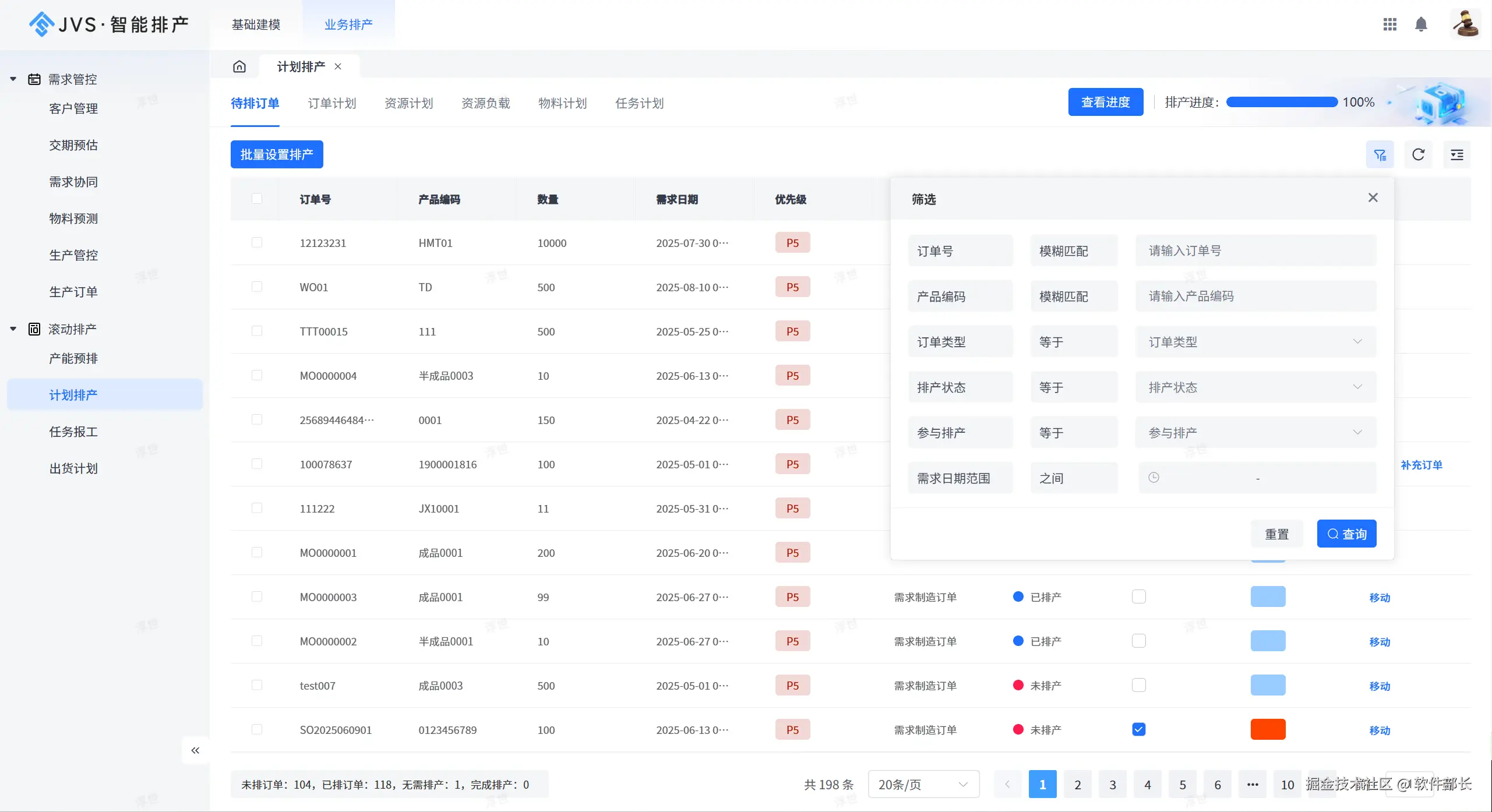
Task: Open the column settings icon
Action: pos(1456,155)
